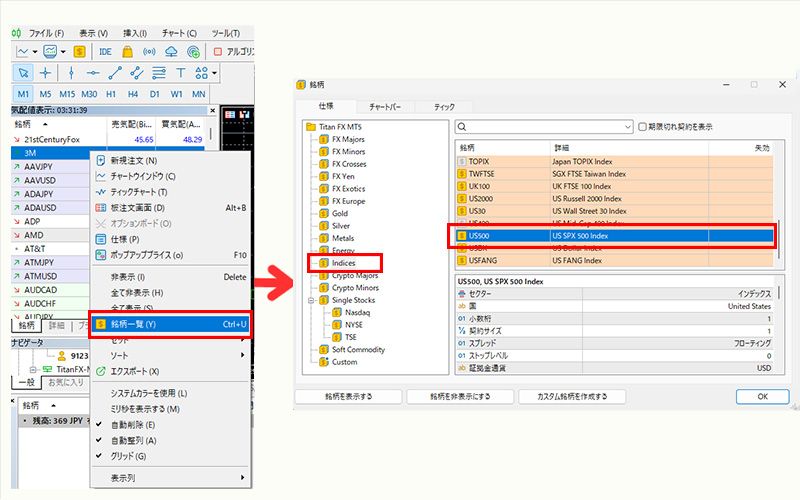The height and width of the screenshot is (500, 800).
Task: Select the cursor arrow tool
Action: tap(23, 73)
